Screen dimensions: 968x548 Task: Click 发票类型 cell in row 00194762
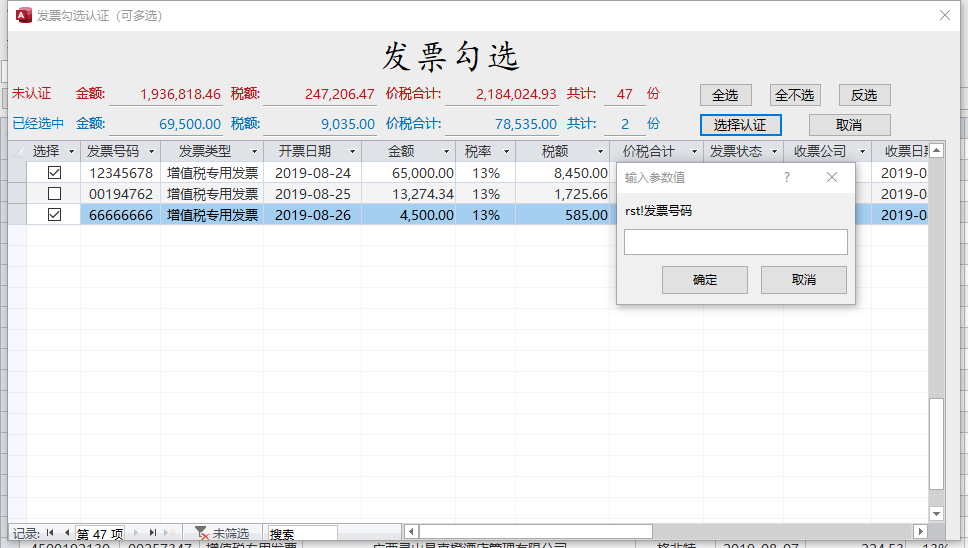212,194
